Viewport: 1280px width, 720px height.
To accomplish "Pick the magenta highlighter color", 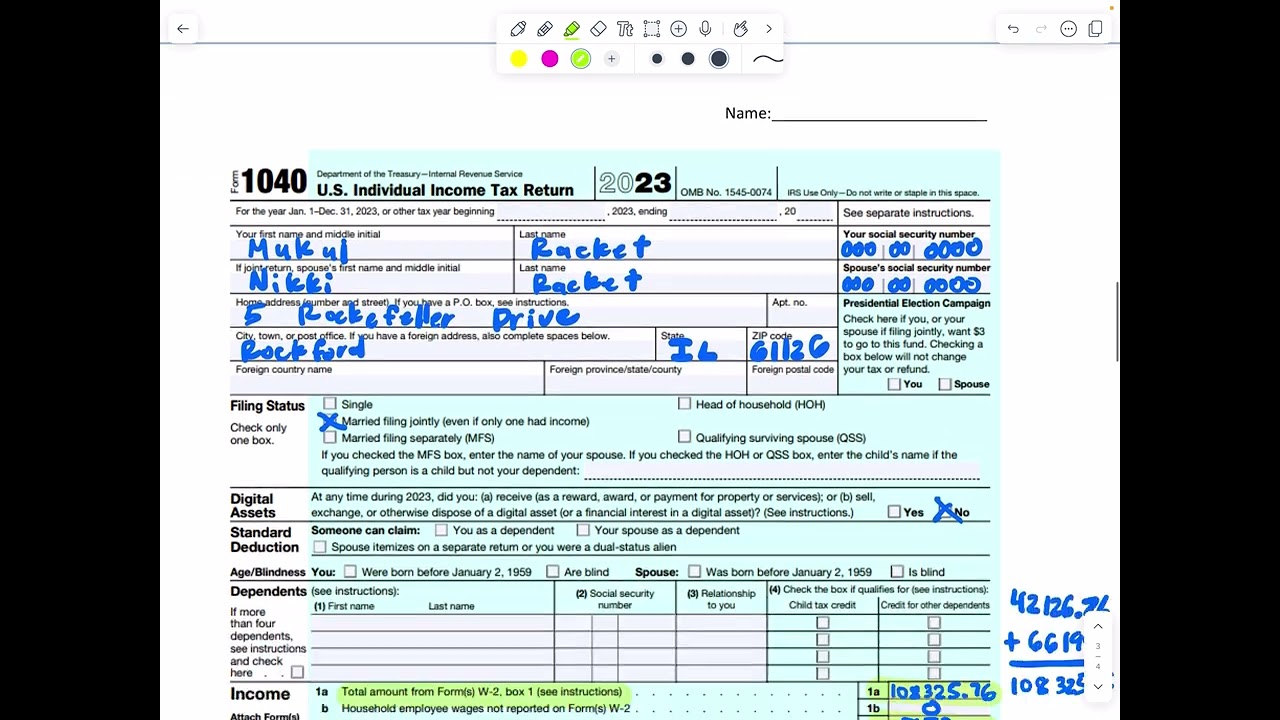I will [x=550, y=59].
